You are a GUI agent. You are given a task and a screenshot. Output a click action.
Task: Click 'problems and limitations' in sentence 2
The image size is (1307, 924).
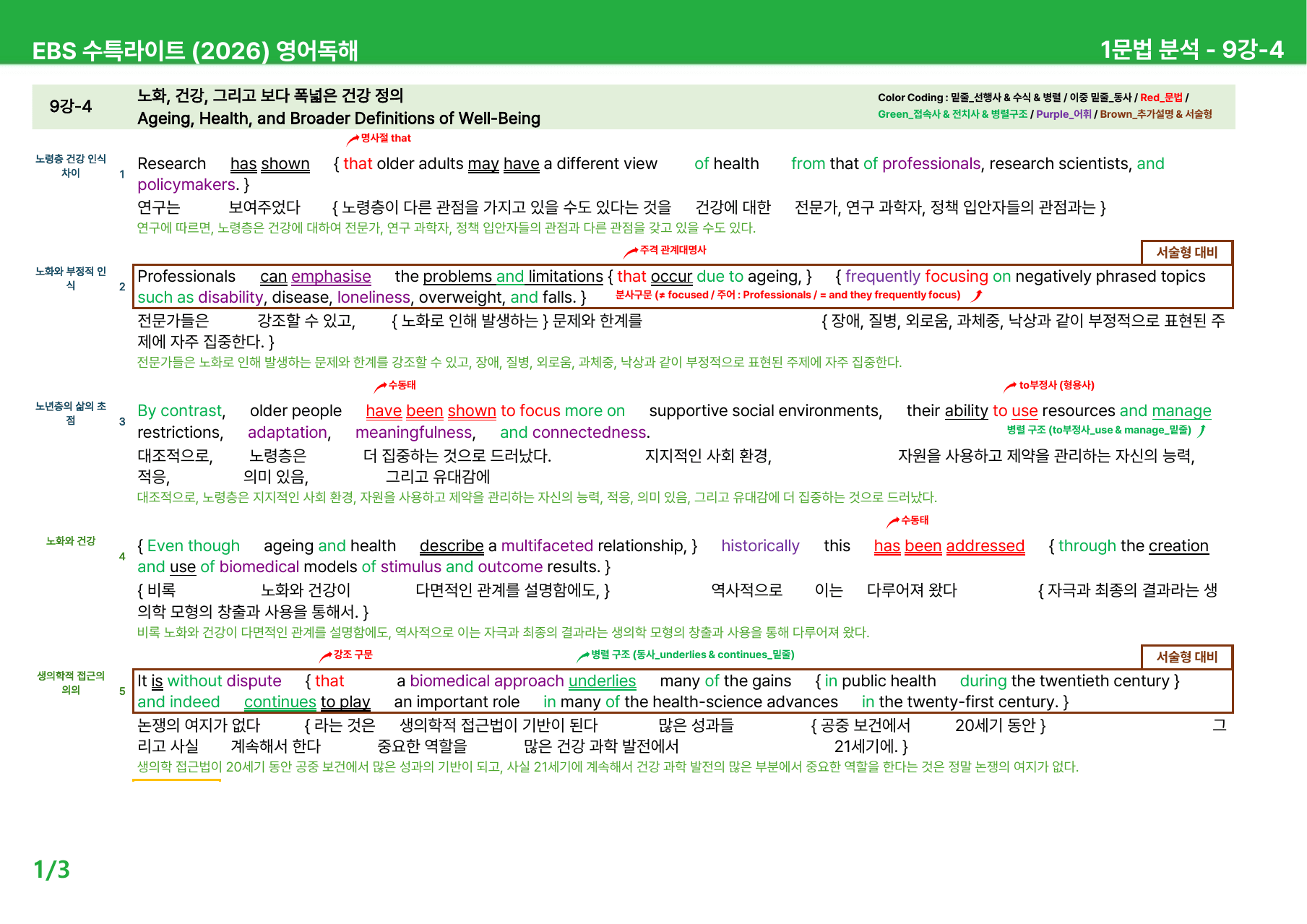point(512,277)
